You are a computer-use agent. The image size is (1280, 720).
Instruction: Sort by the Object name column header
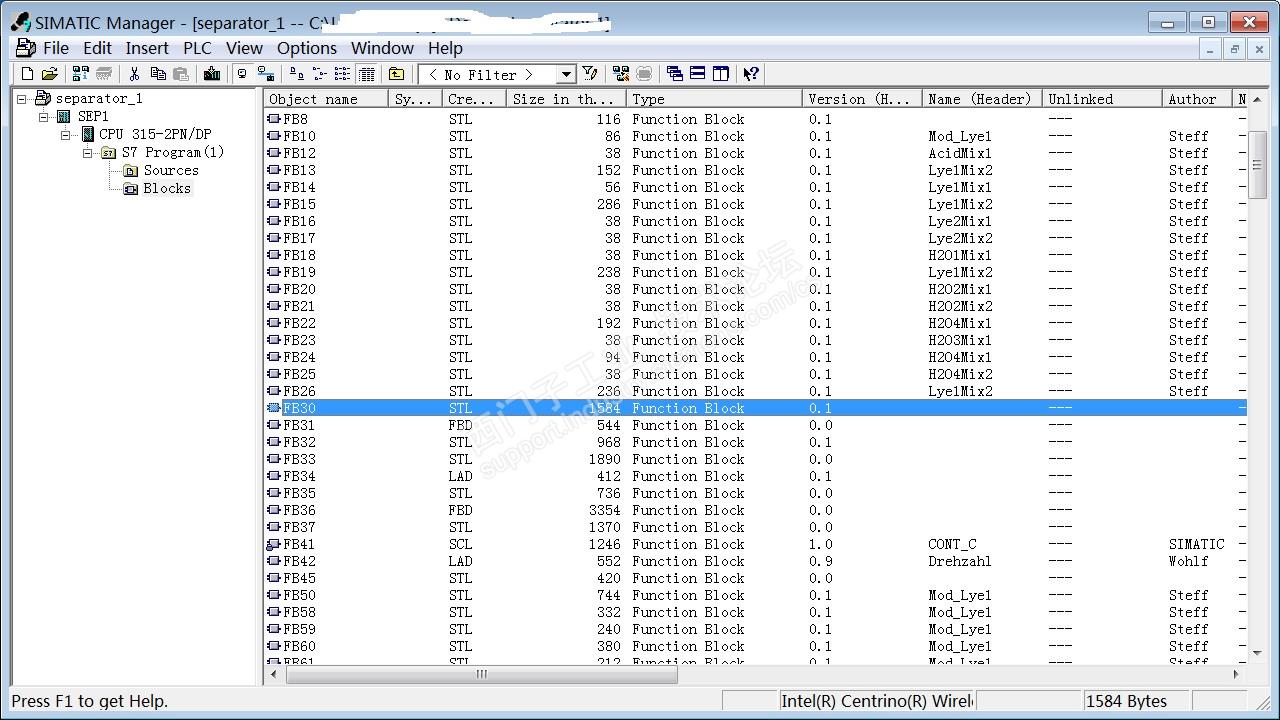click(326, 99)
